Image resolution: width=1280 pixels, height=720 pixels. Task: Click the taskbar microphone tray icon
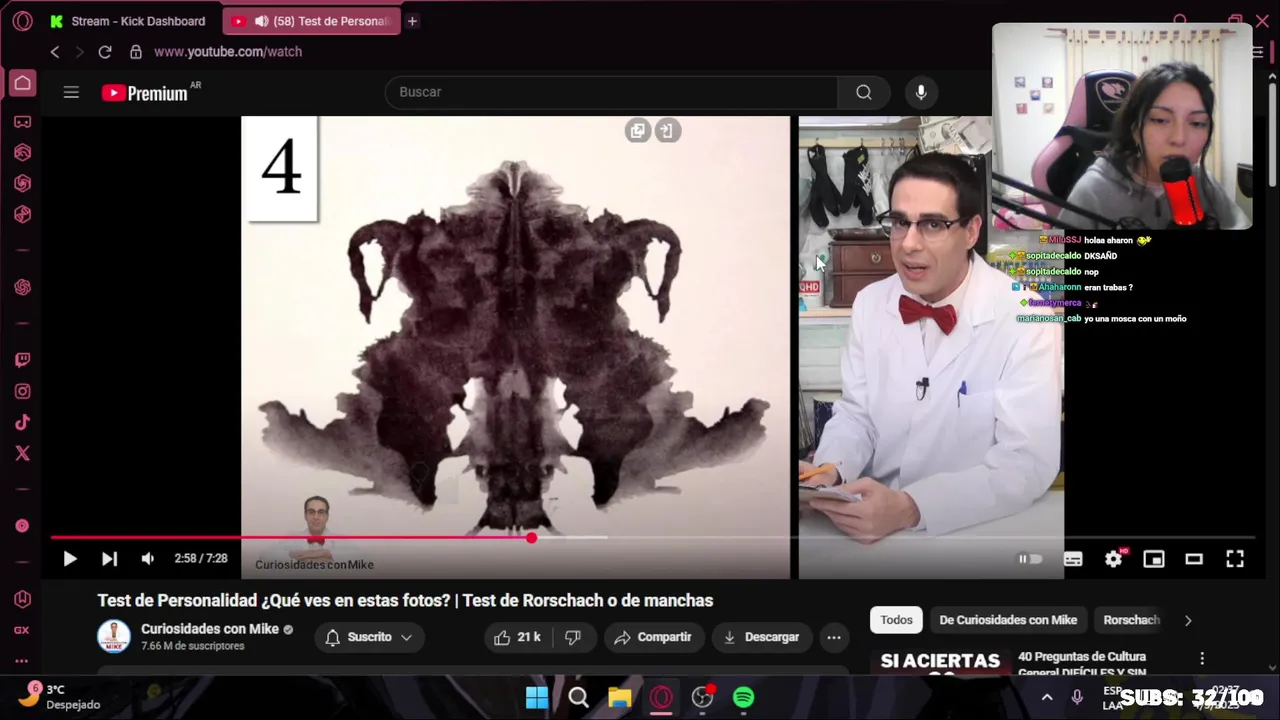point(1077,697)
